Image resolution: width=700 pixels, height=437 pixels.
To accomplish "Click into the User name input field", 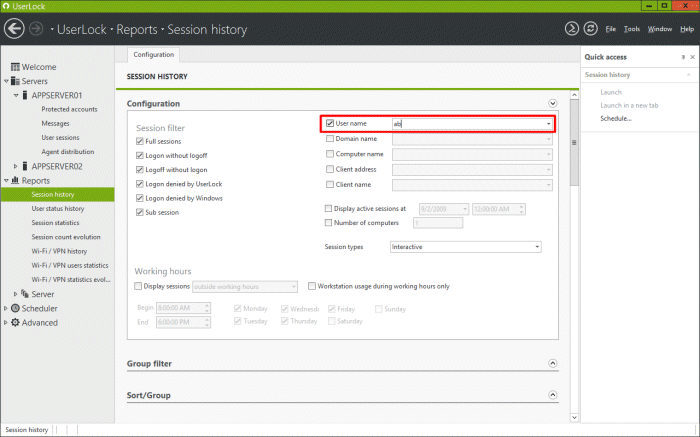I will (468, 124).
